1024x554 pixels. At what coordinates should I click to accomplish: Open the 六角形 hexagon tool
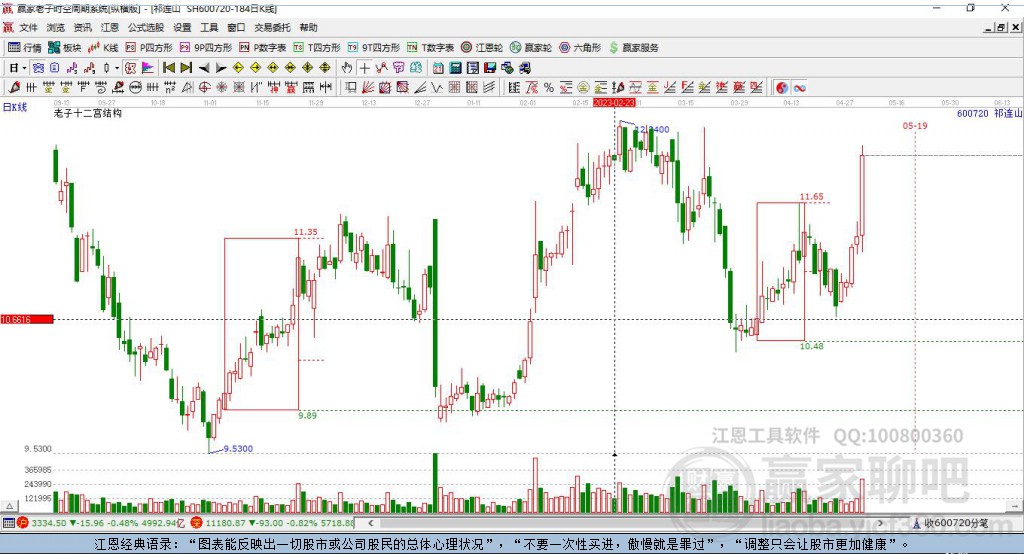(x=580, y=48)
